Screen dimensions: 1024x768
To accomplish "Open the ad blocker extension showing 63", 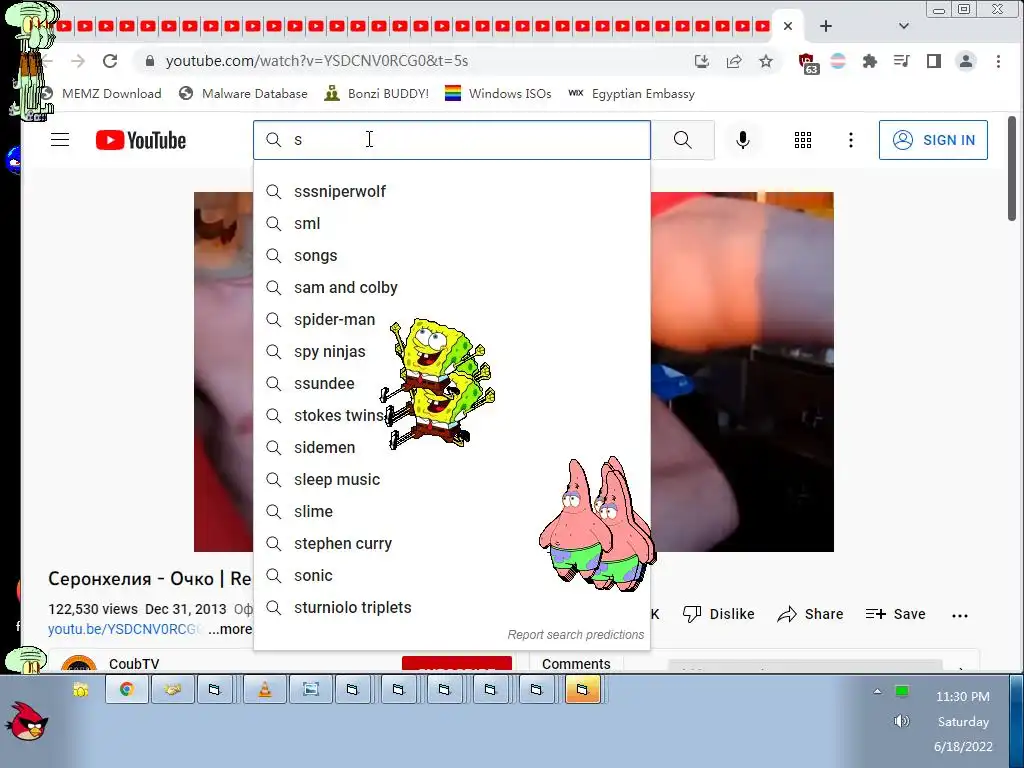I will (808, 63).
